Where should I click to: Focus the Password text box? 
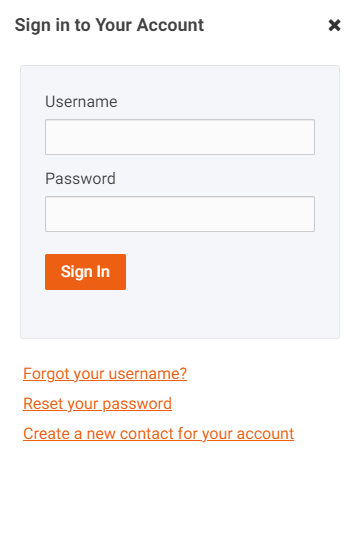(x=180, y=214)
